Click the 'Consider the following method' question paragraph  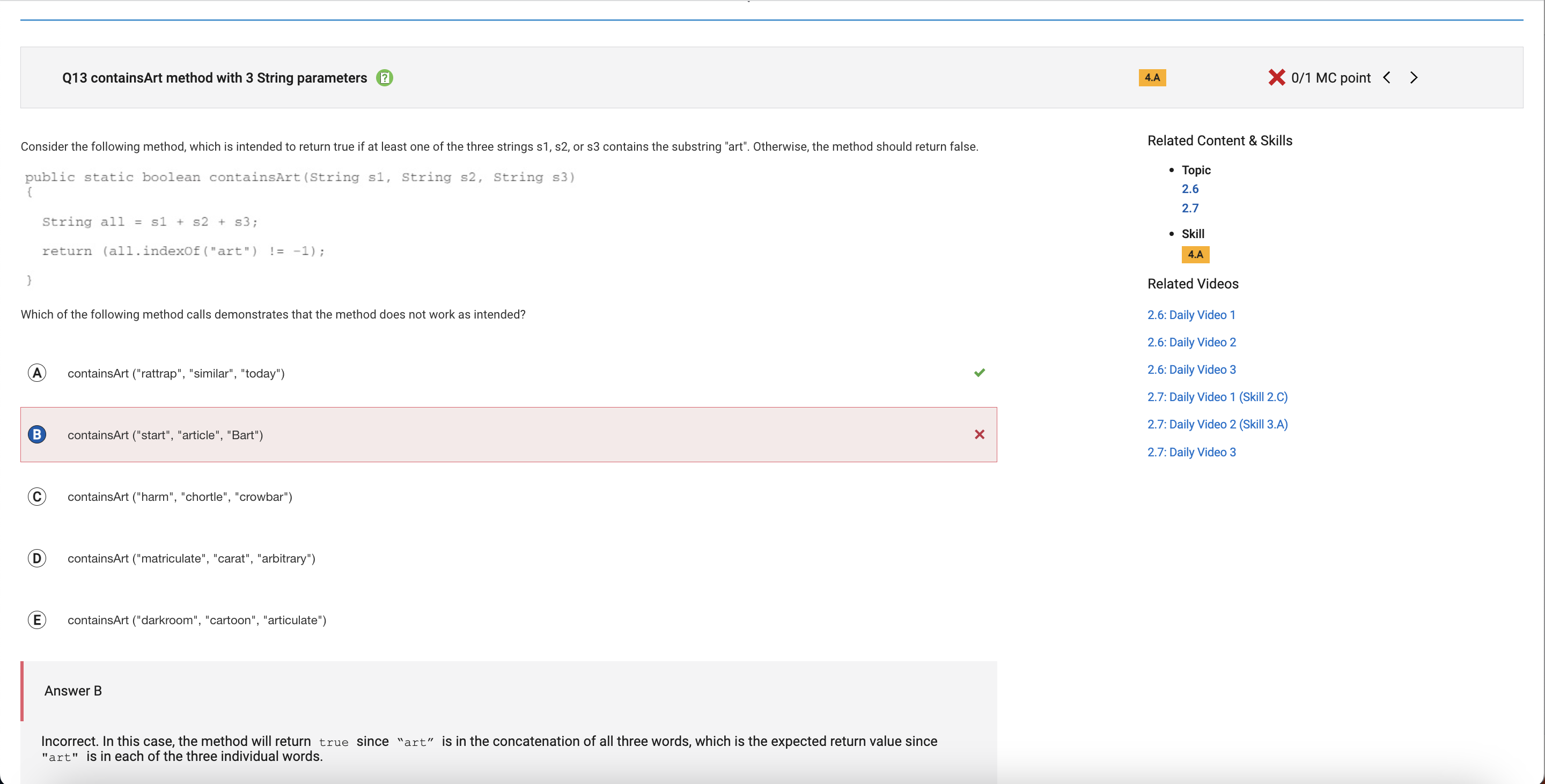point(499,147)
